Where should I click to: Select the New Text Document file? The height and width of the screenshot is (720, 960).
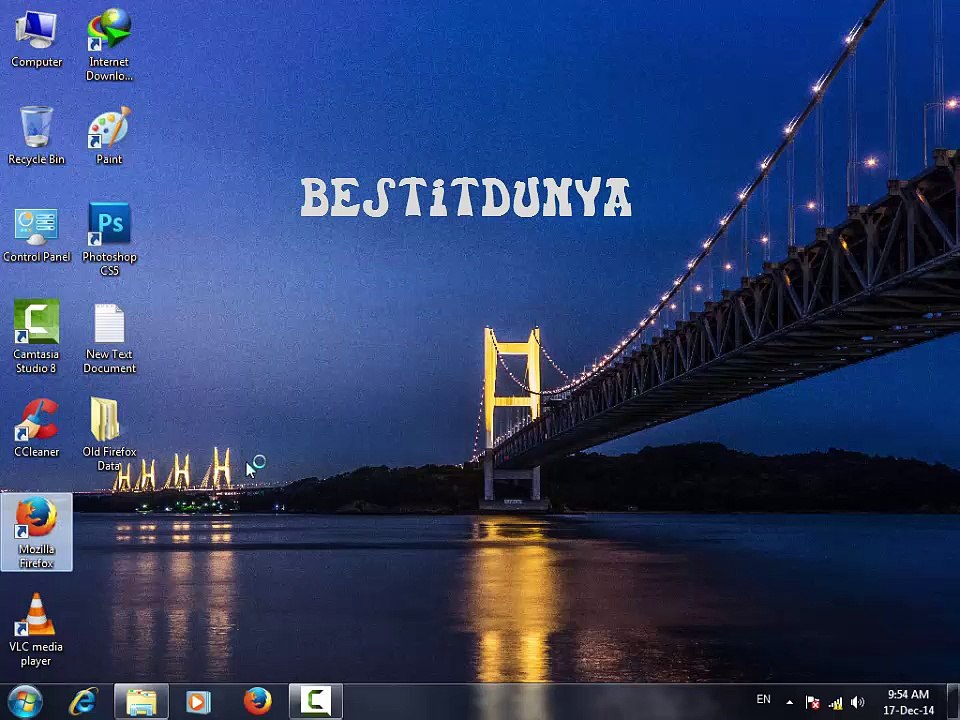(x=109, y=338)
